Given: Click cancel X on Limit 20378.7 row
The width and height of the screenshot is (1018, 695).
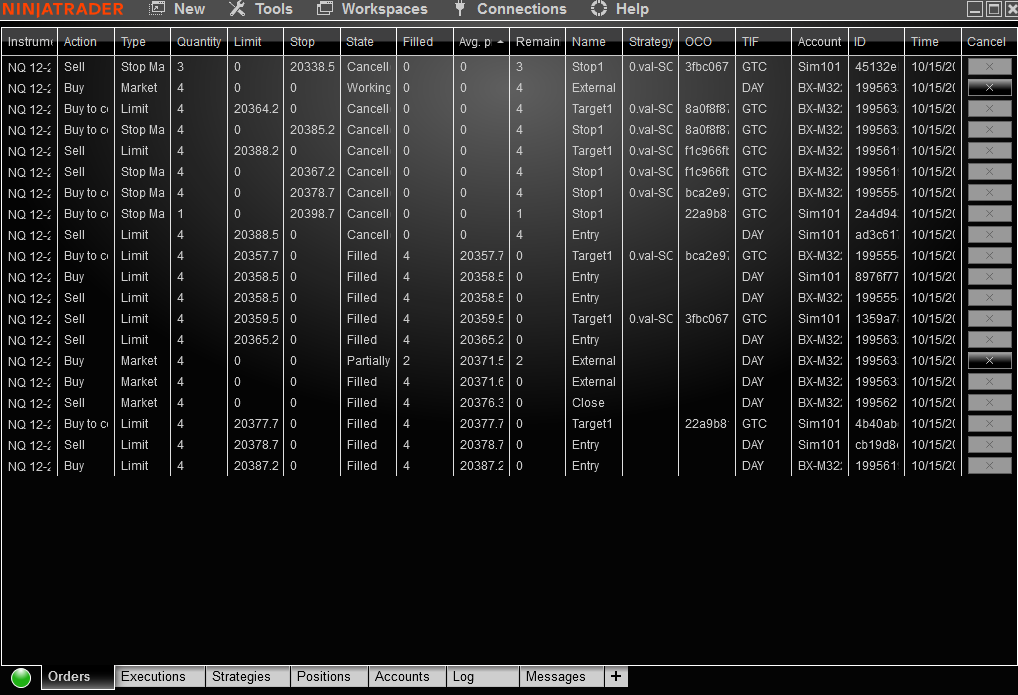Looking at the screenshot, I should pyautogui.click(x=989, y=445).
